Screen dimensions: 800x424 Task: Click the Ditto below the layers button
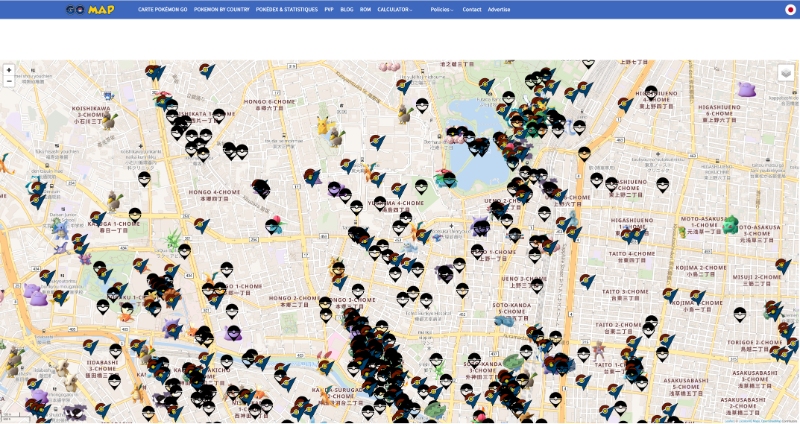pyautogui.click(x=746, y=90)
